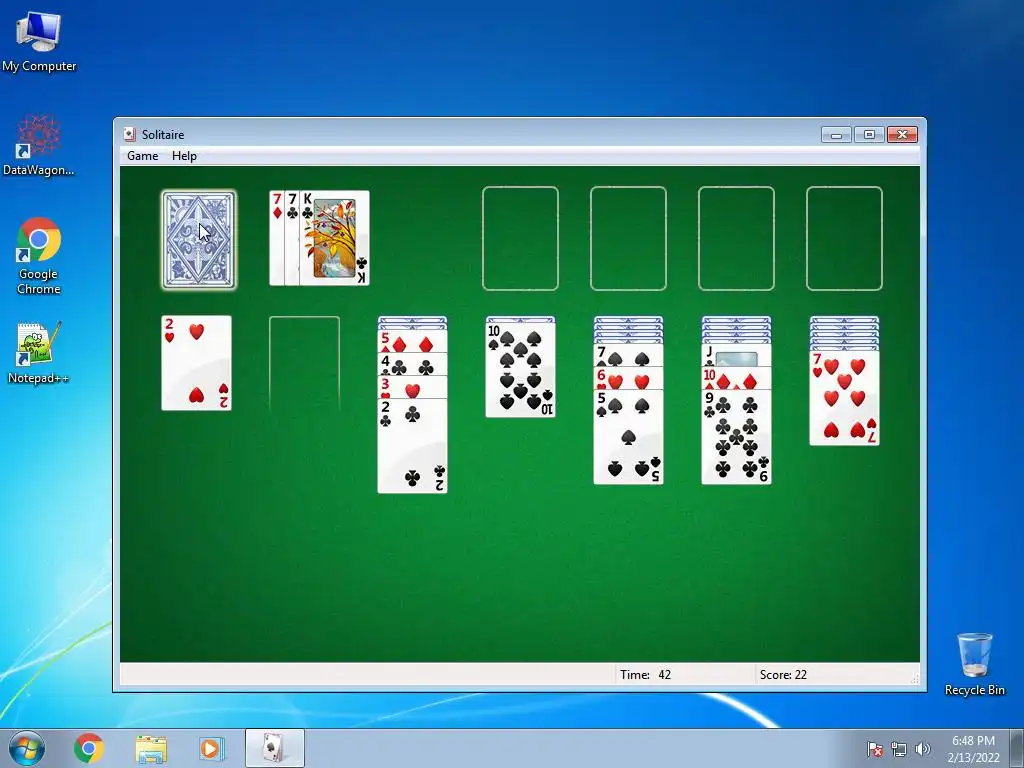
Task: Click the second empty foundation slot
Action: coord(628,238)
